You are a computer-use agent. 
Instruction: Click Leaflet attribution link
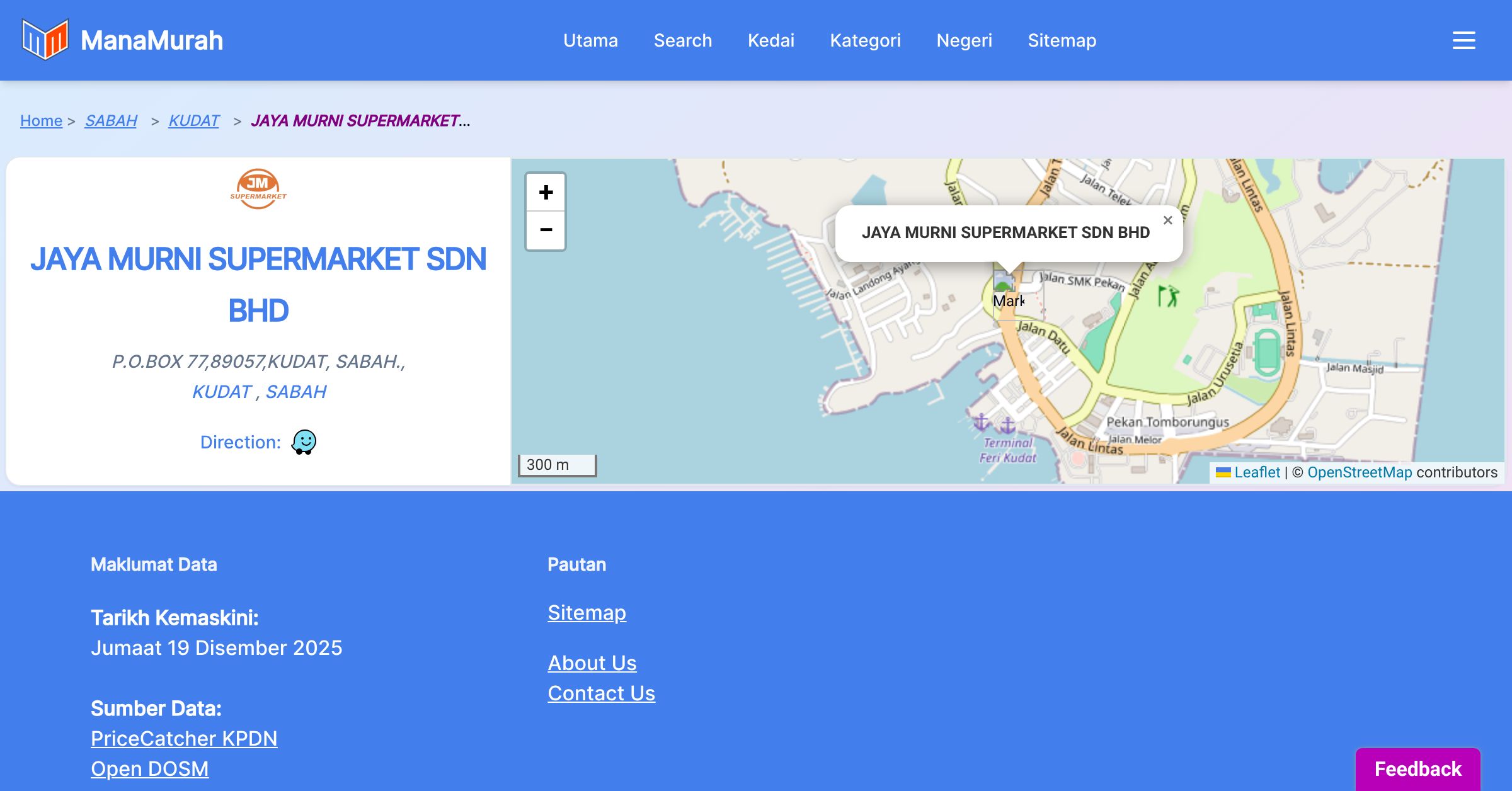[x=1257, y=472]
